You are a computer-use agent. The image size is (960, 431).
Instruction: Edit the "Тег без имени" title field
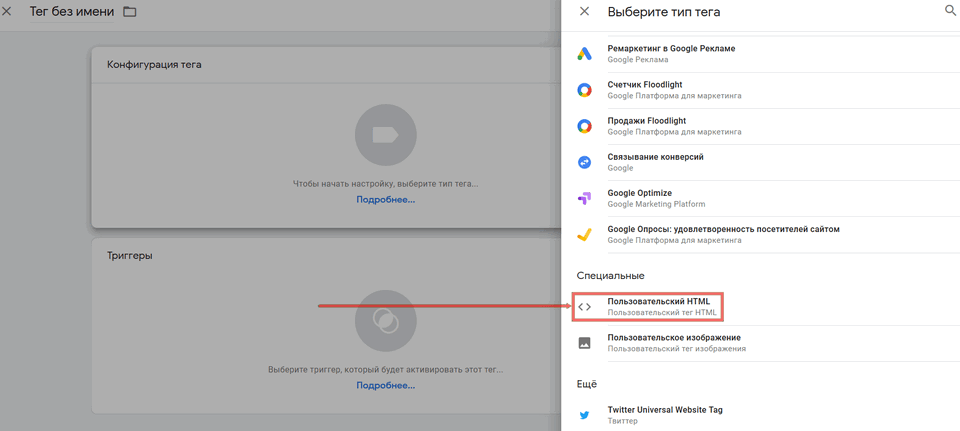pyautogui.click(x=71, y=12)
